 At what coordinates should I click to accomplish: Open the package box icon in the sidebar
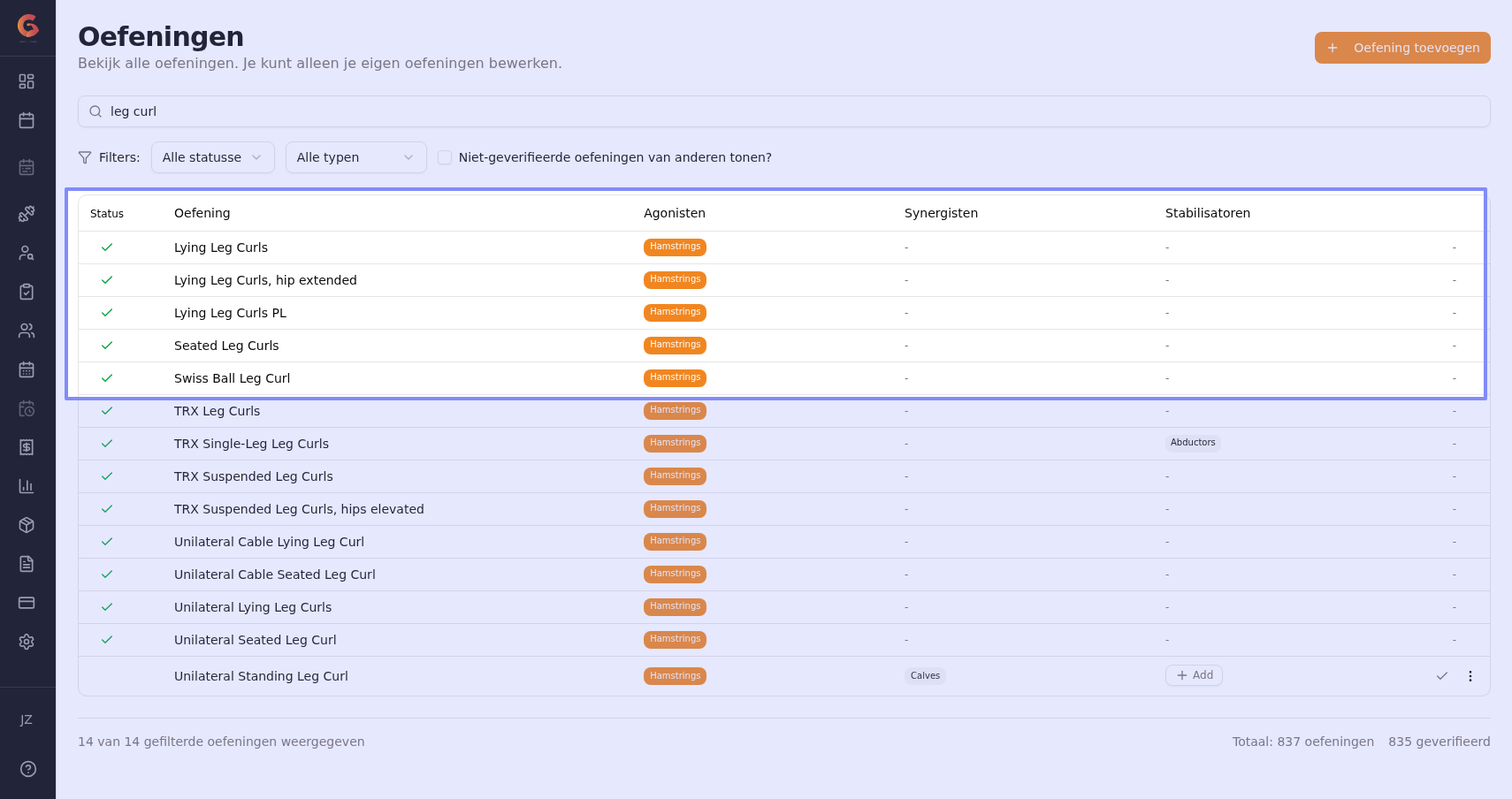click(27, 525)
